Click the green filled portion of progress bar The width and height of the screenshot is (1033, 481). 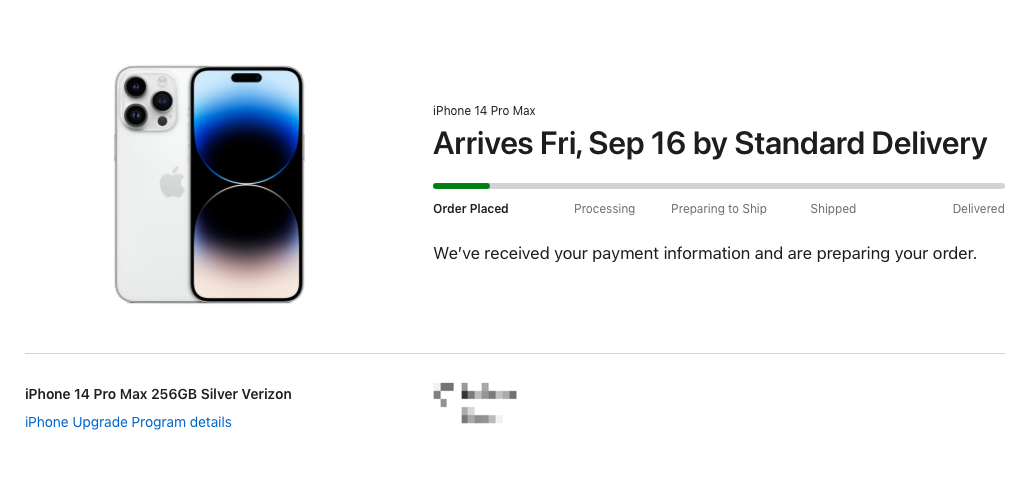(x=461, y=186)
